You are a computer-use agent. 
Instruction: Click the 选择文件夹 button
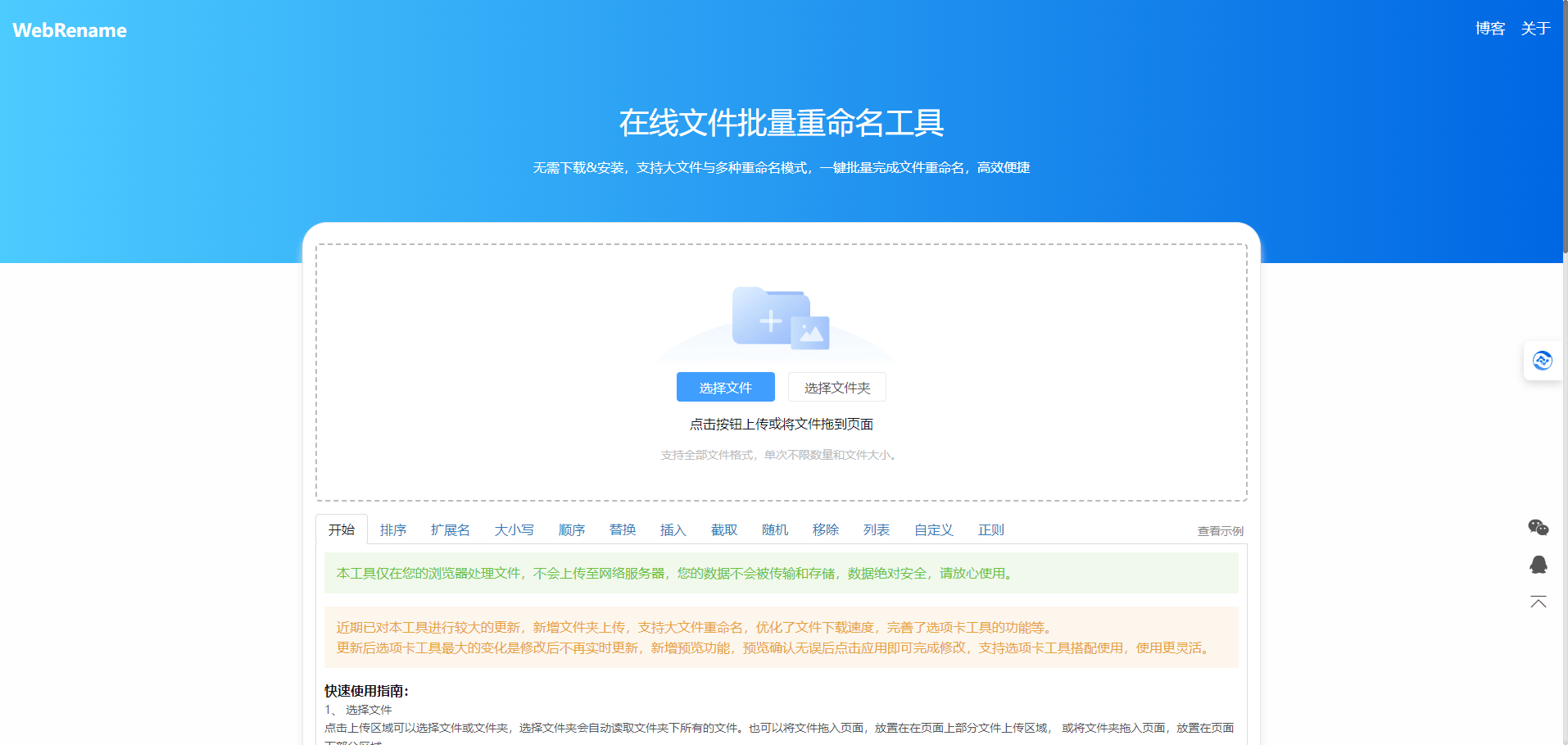(x=836, y=386)
